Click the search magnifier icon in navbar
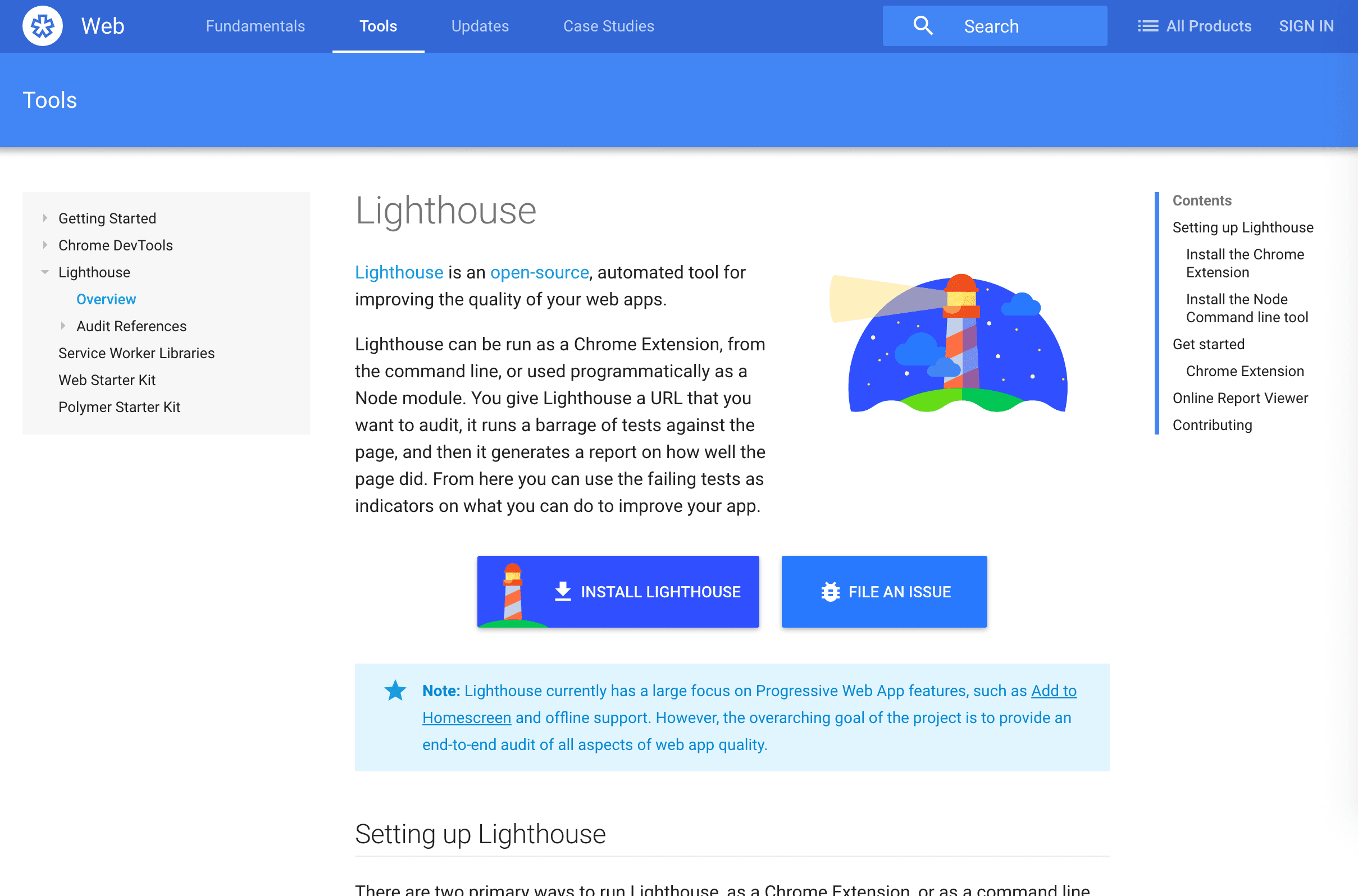Image resolution: width=1358 pixels, height=896 pixels. pos(922,26)
